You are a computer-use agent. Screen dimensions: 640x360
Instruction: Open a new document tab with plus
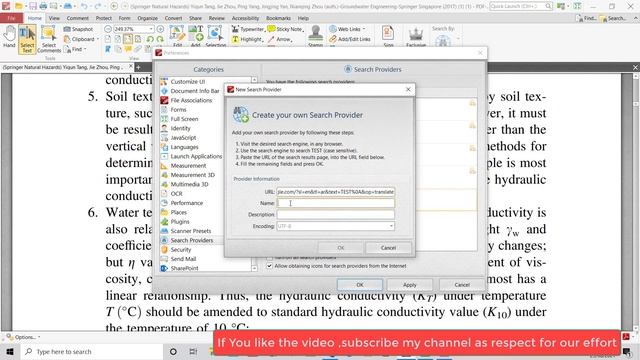(138, 67)
